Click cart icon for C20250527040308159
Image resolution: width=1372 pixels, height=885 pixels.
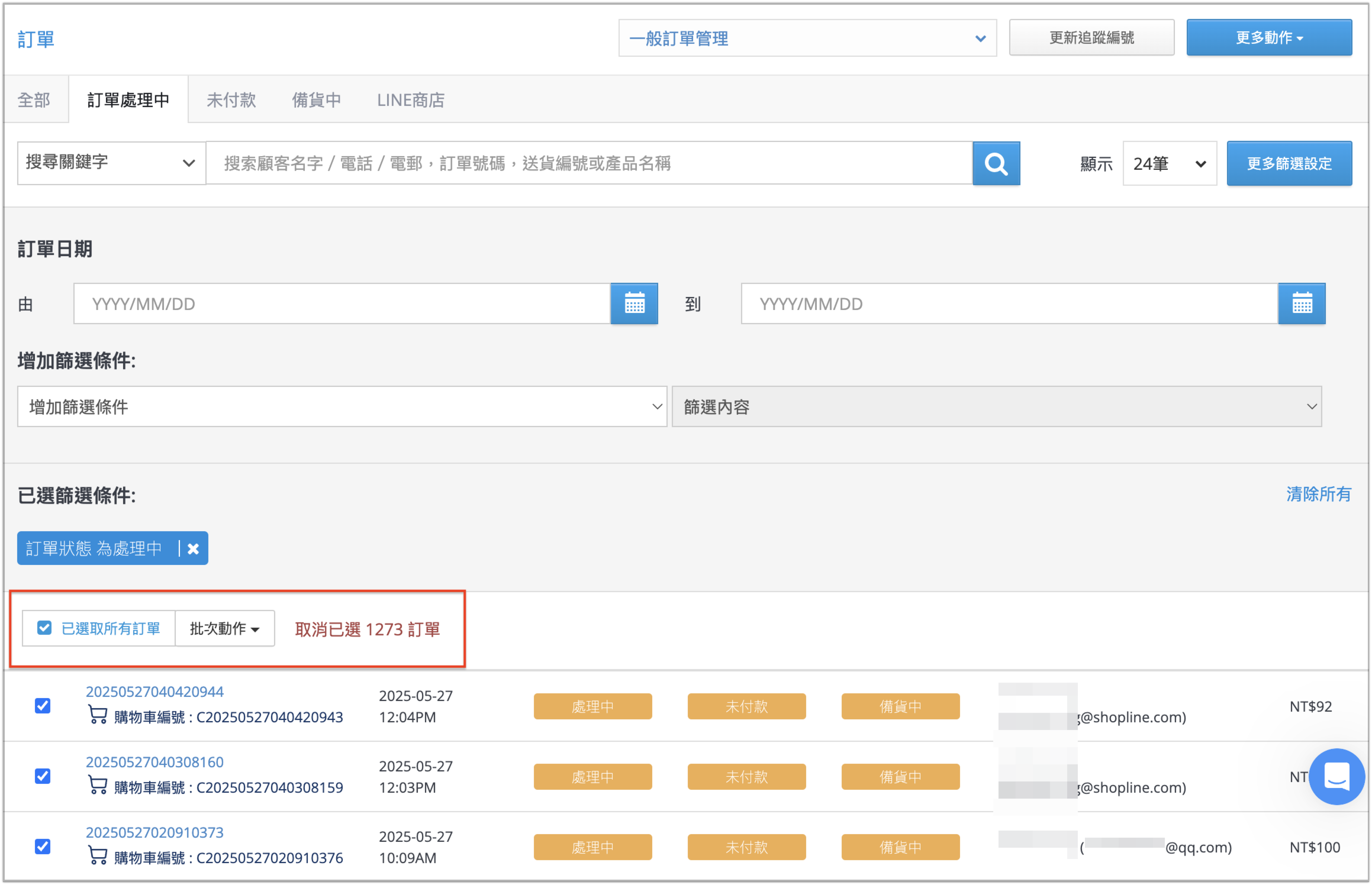point(98,786)
